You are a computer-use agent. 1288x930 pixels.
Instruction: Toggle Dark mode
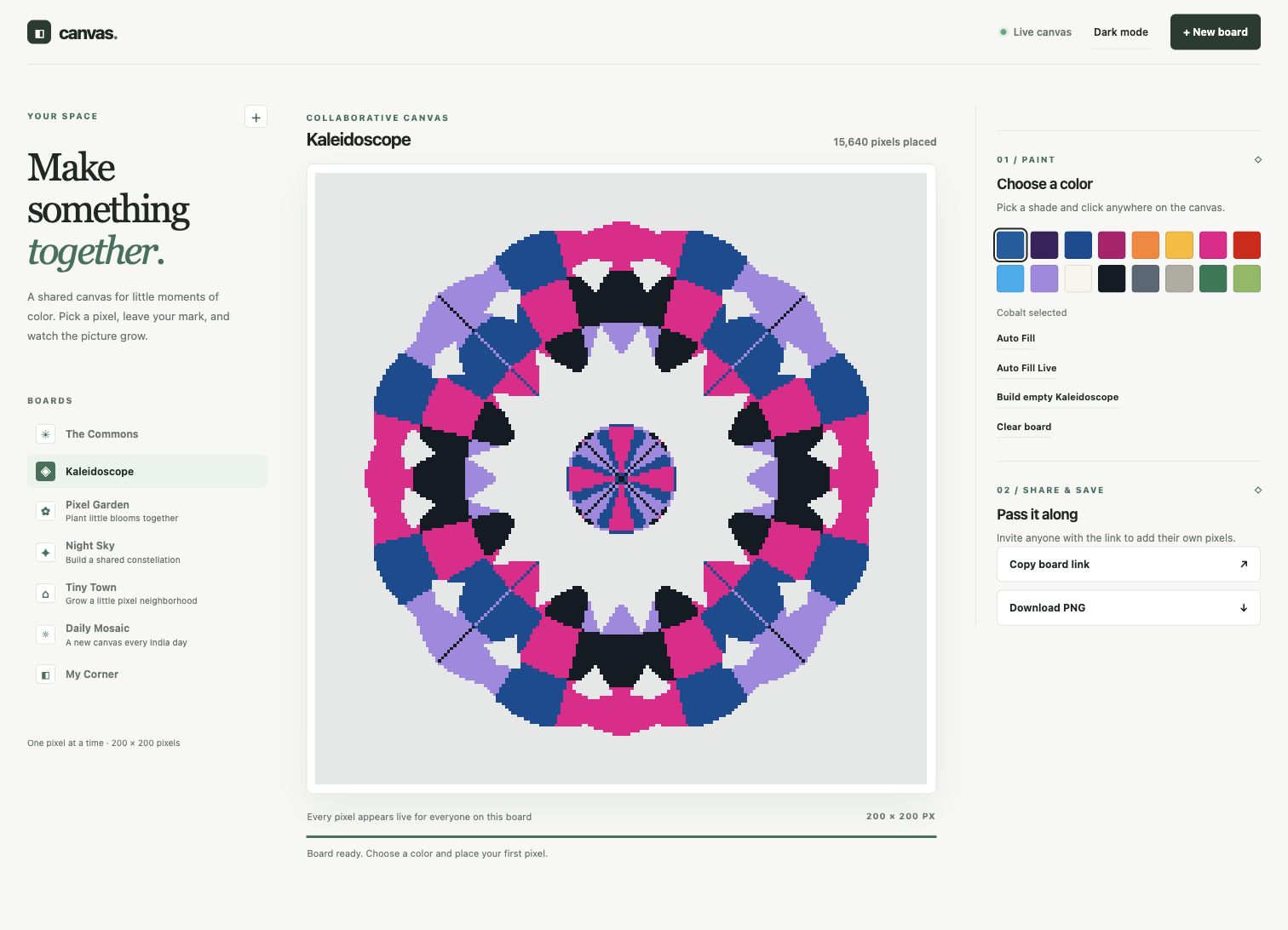[x=1121, y=32]
